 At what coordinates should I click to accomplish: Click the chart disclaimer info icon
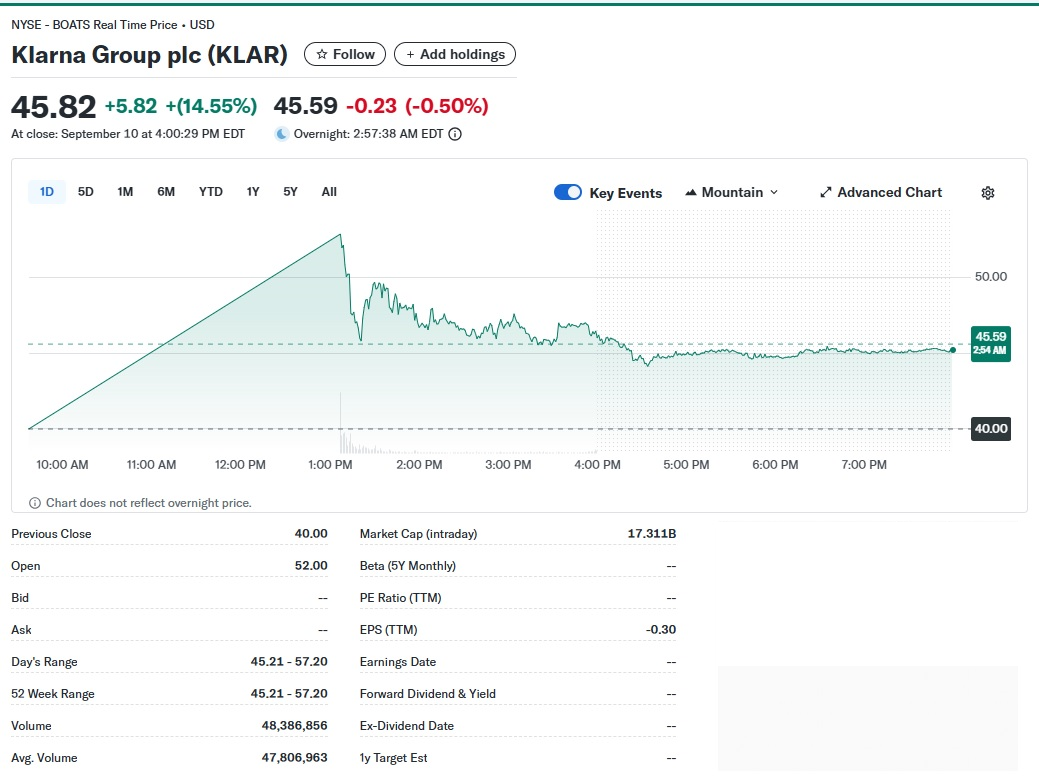35,503
